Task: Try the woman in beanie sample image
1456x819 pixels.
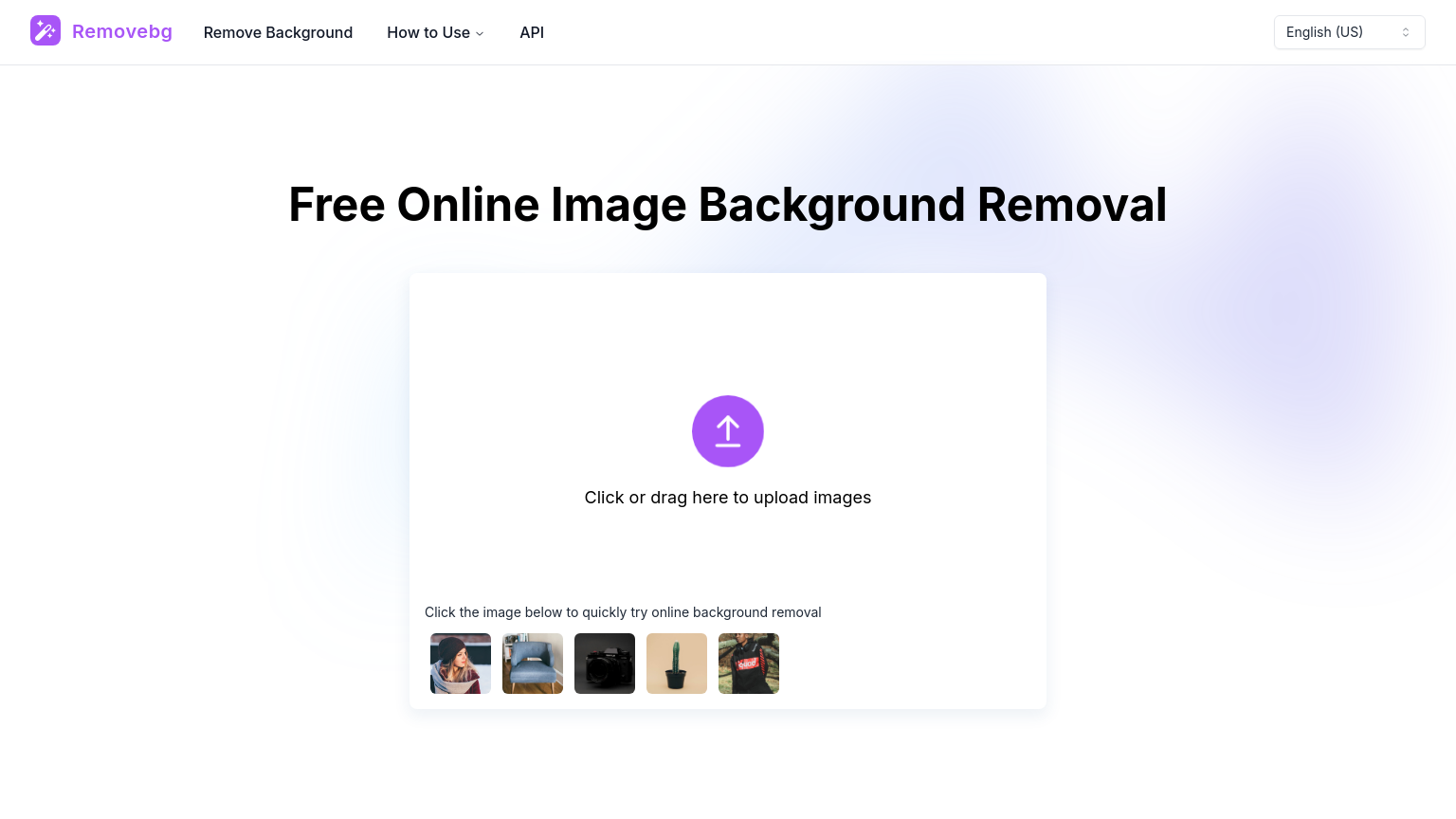Action: (461, 664)
